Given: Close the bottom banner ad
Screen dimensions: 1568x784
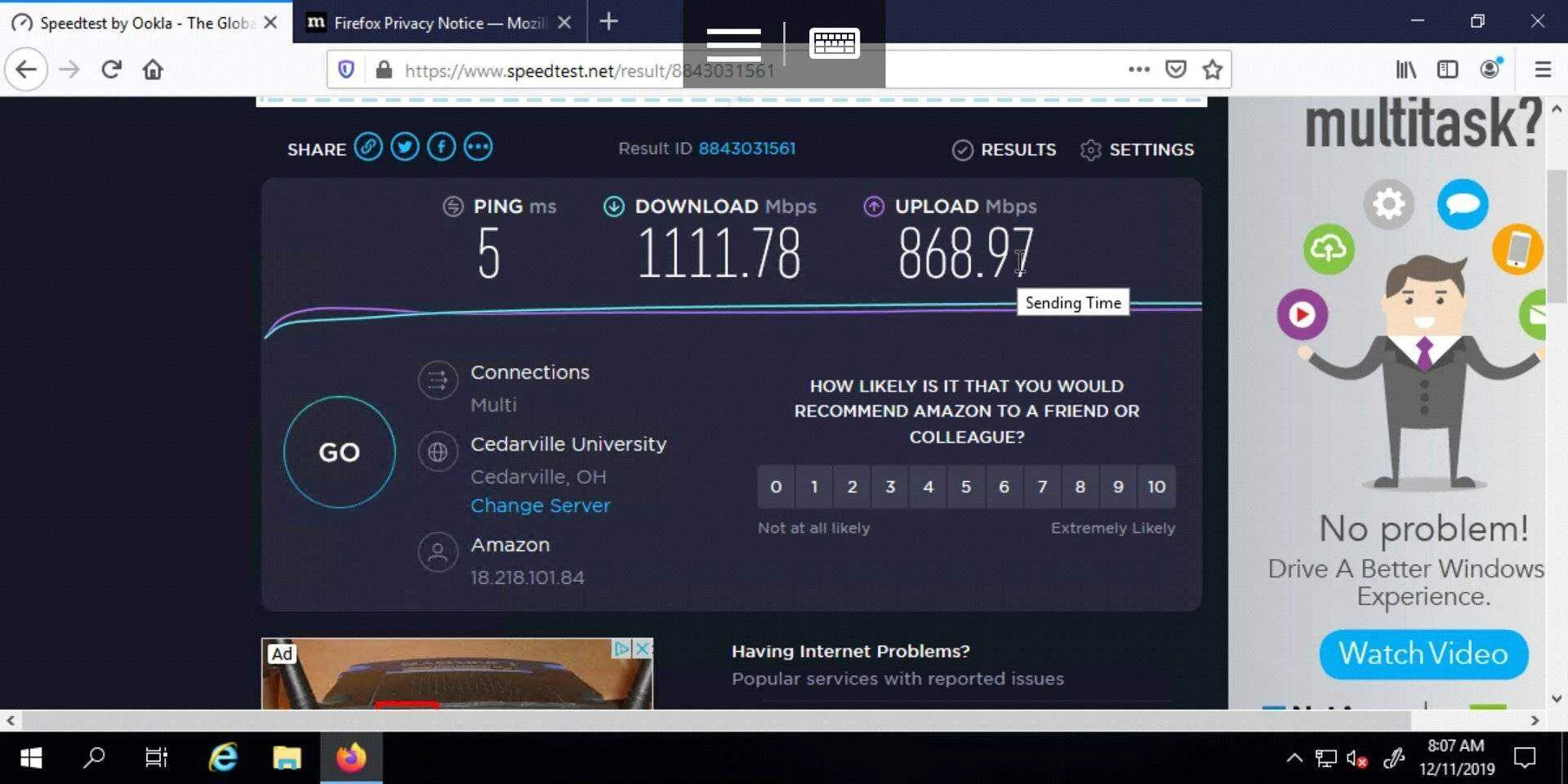Looking at the screenshot, I should [x=644, y=648].
